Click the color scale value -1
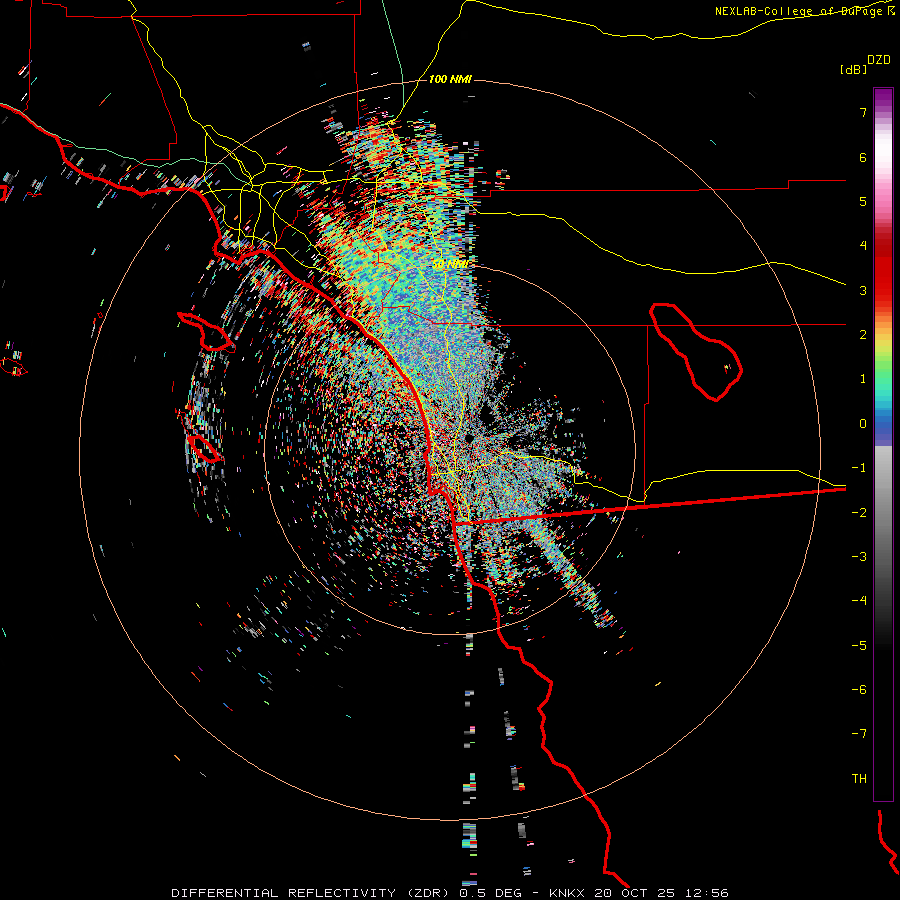Viewport: 900px width, 900px height. tap(859, 468)
